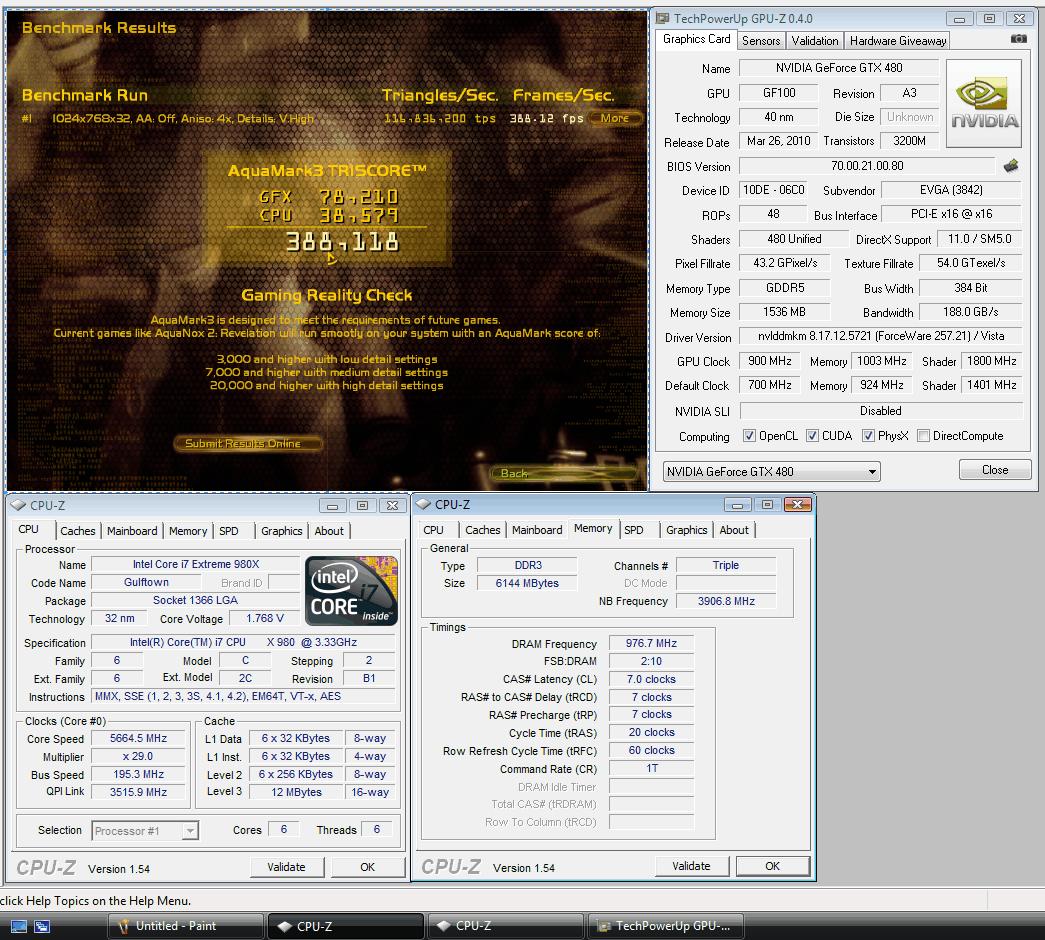The image size is (1045, 940).
Task: Toggle the OpenCL checkbox
Action: pyautogui.click(x=749, y=435)
